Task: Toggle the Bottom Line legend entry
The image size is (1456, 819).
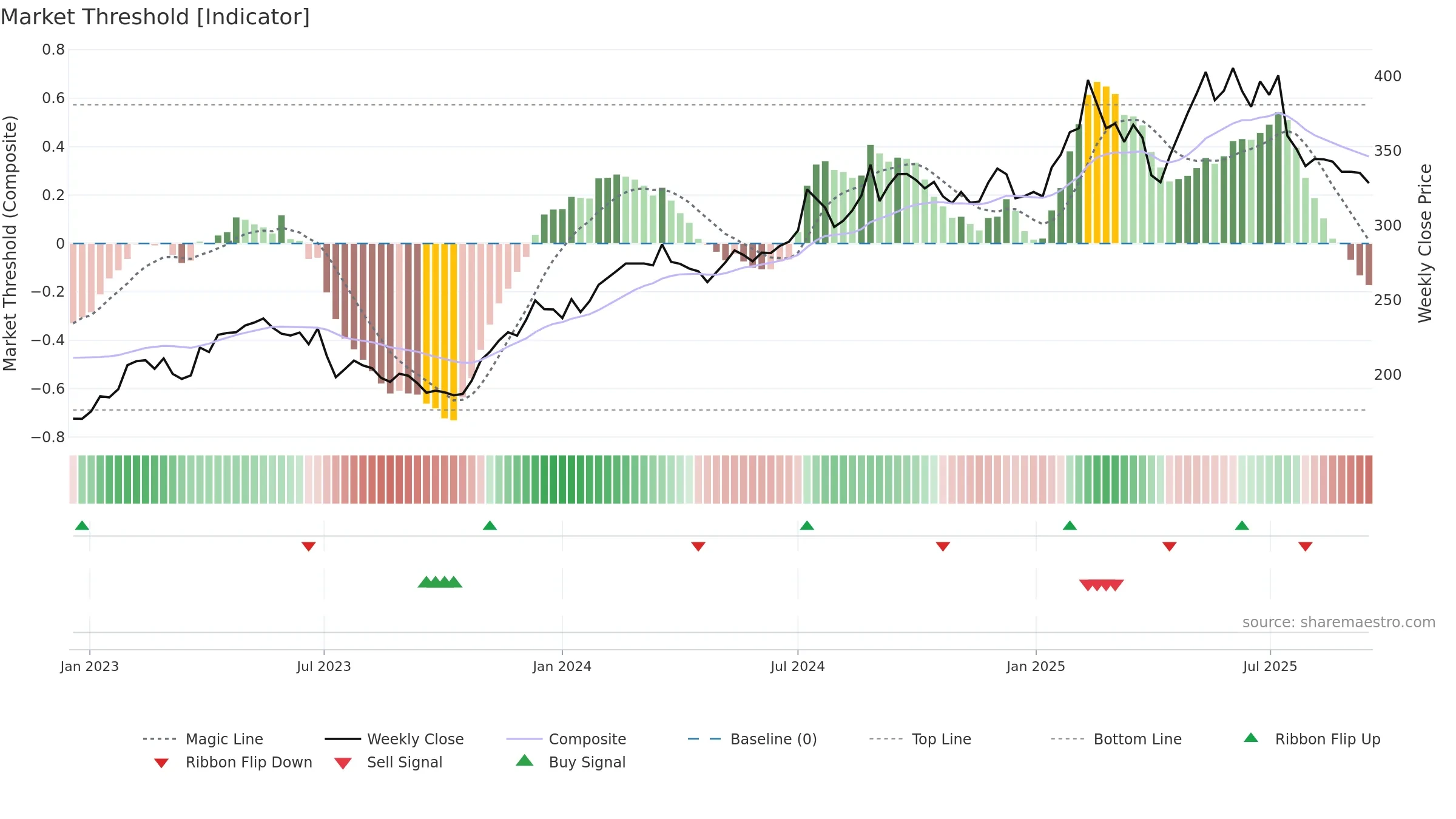Action: coord(1116,739)
